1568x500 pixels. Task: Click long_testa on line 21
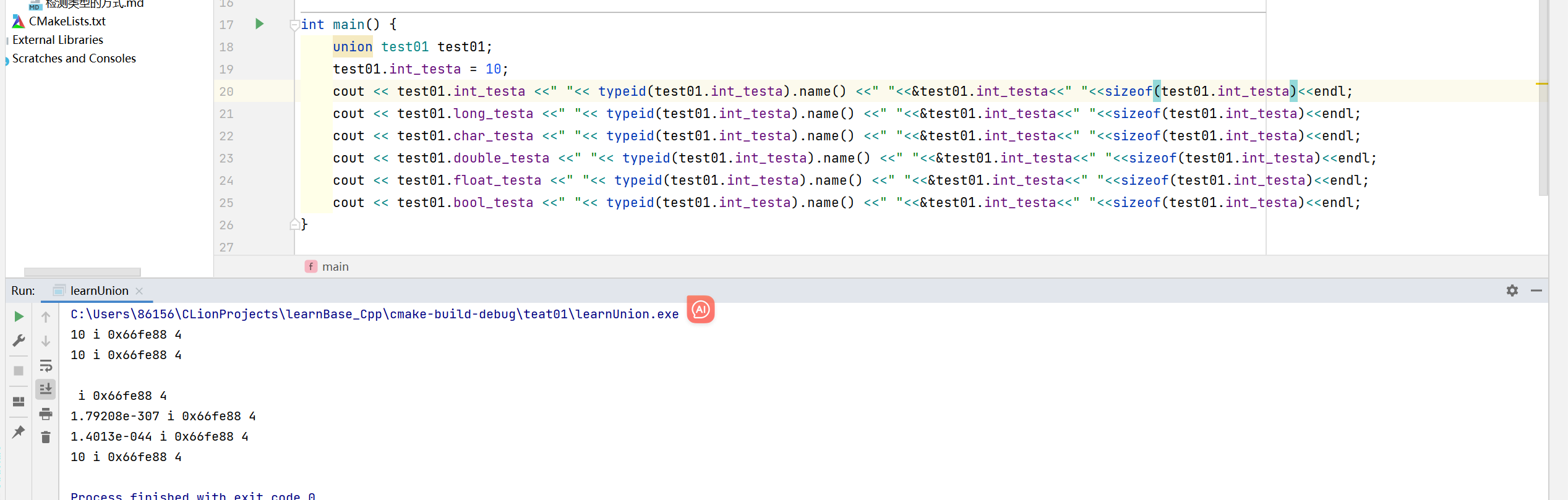(x=493, y=114)
